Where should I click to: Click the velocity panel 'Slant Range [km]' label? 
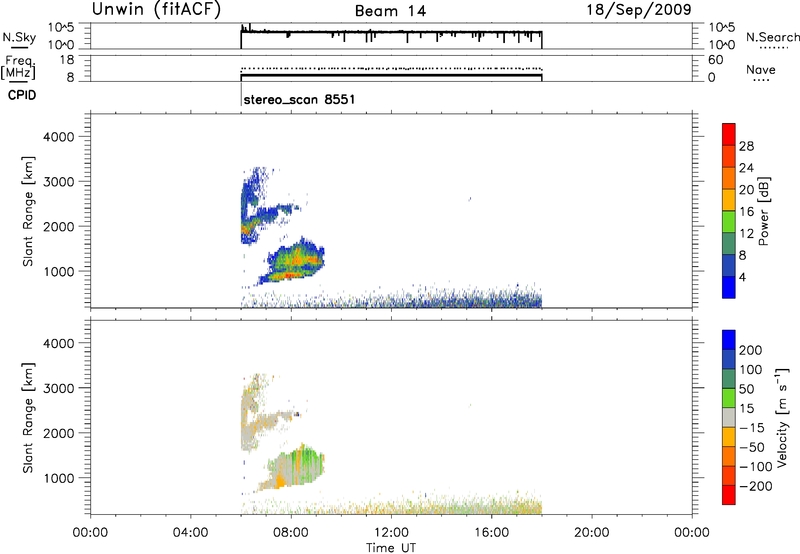coord(28,418)
